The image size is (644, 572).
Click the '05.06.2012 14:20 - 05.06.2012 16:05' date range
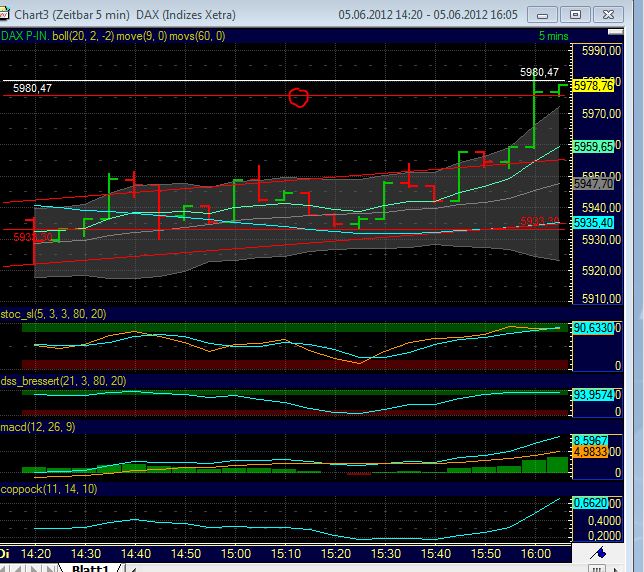coord(428,15)
